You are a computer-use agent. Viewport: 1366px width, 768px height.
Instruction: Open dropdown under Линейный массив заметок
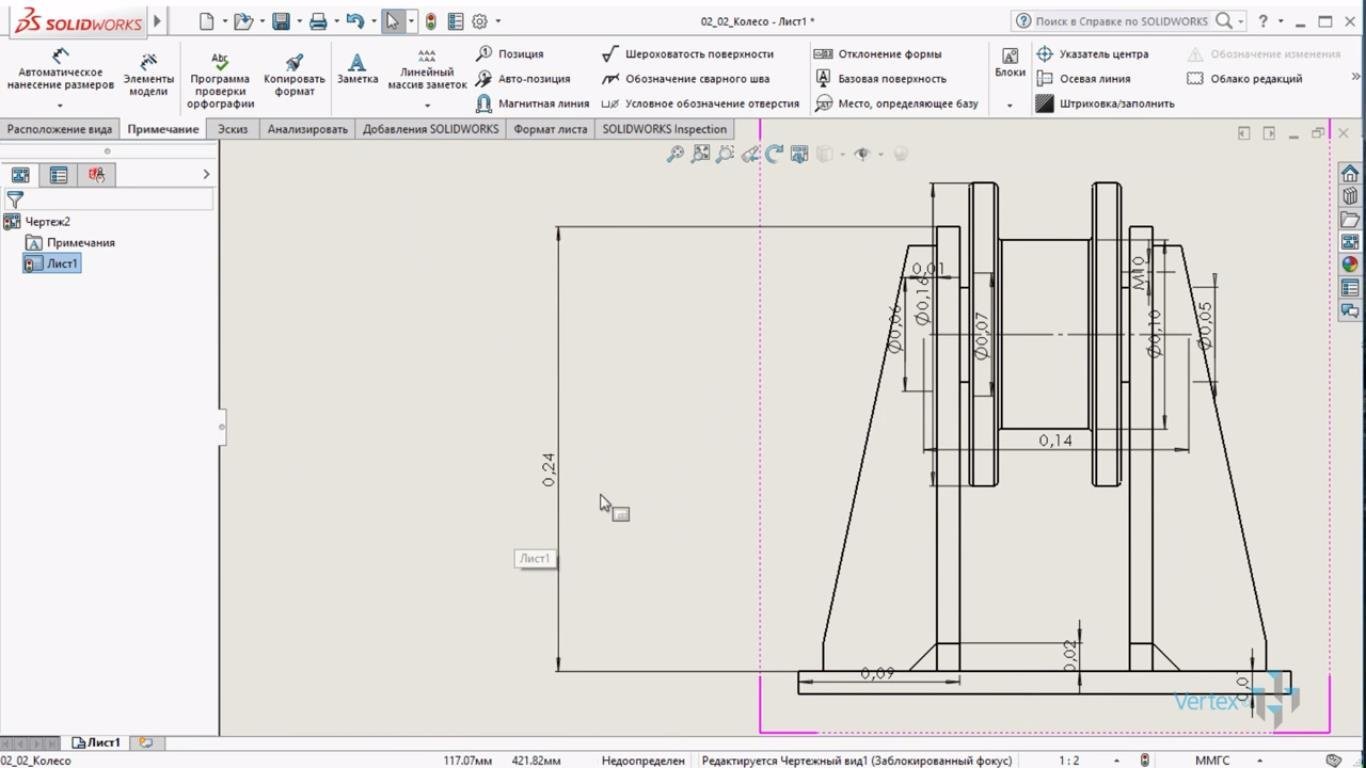(427, 105)
